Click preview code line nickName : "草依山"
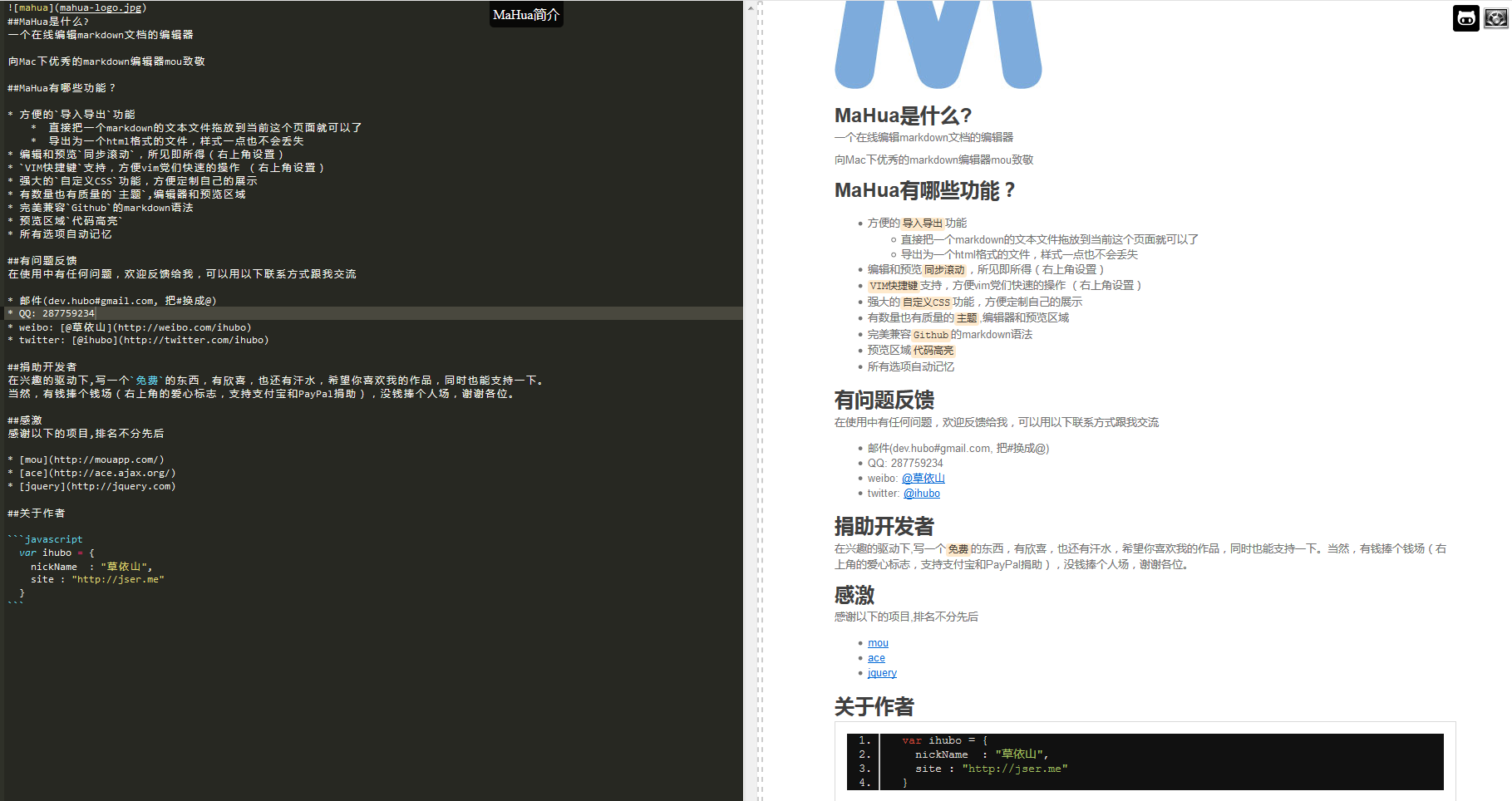 pos(982,754)
